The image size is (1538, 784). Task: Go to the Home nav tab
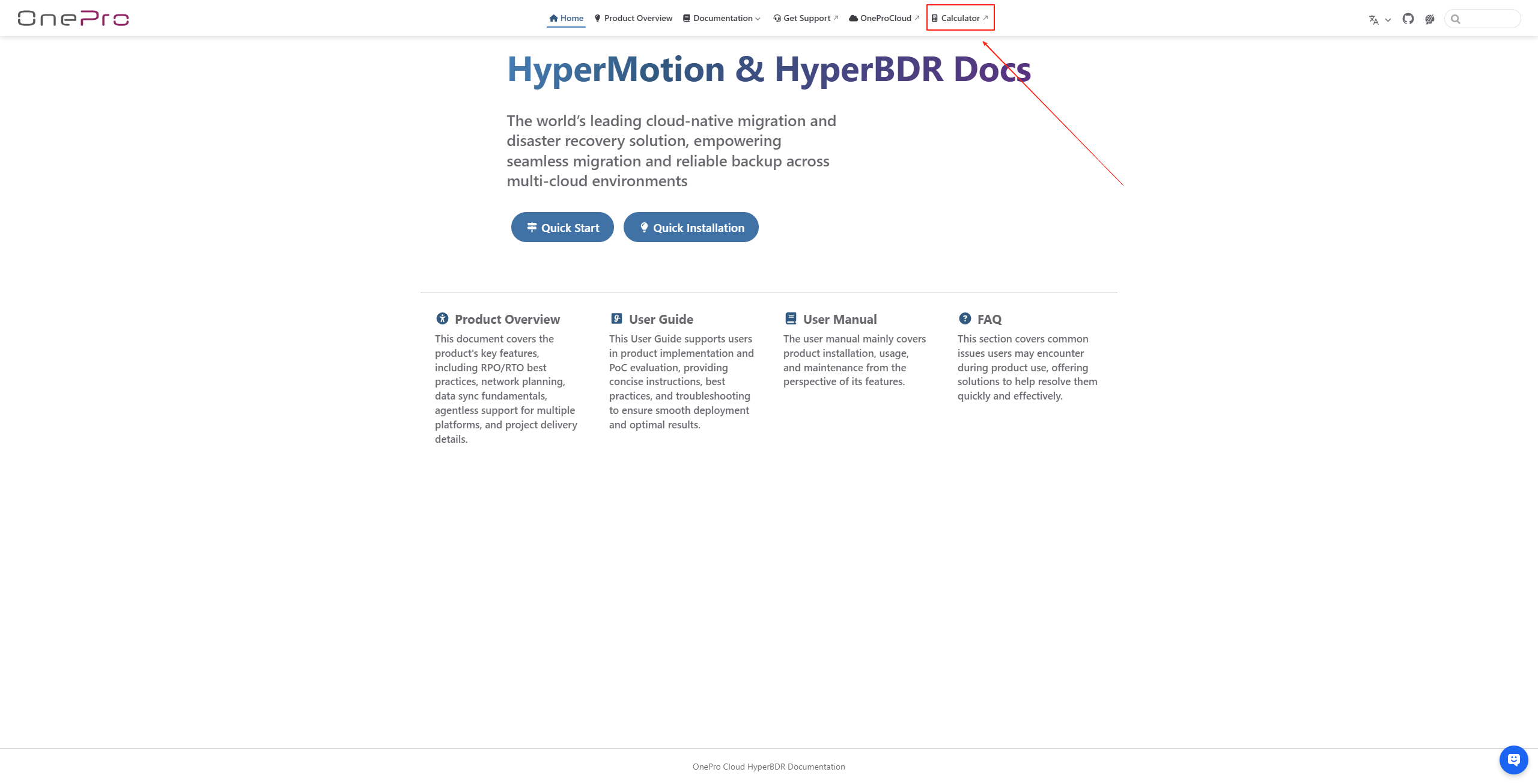click(566, 18)
